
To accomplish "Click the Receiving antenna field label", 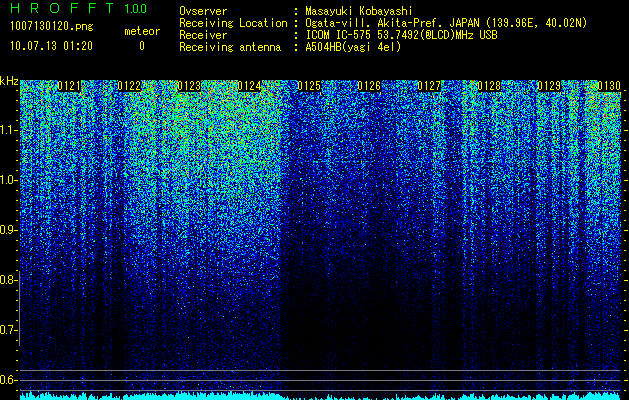I will click(x=230, y=47).
